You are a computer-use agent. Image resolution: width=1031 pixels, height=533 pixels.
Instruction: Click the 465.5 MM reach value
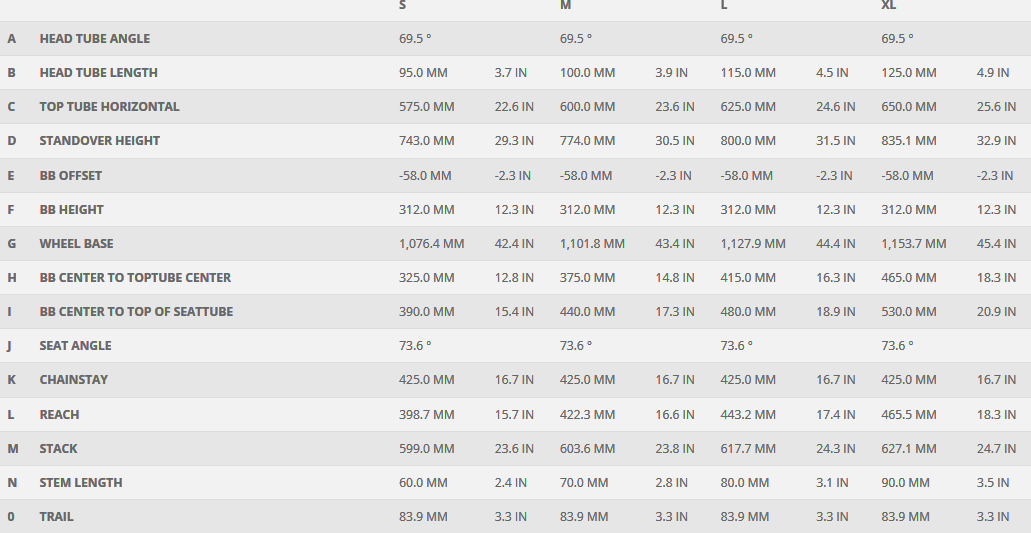909,415
